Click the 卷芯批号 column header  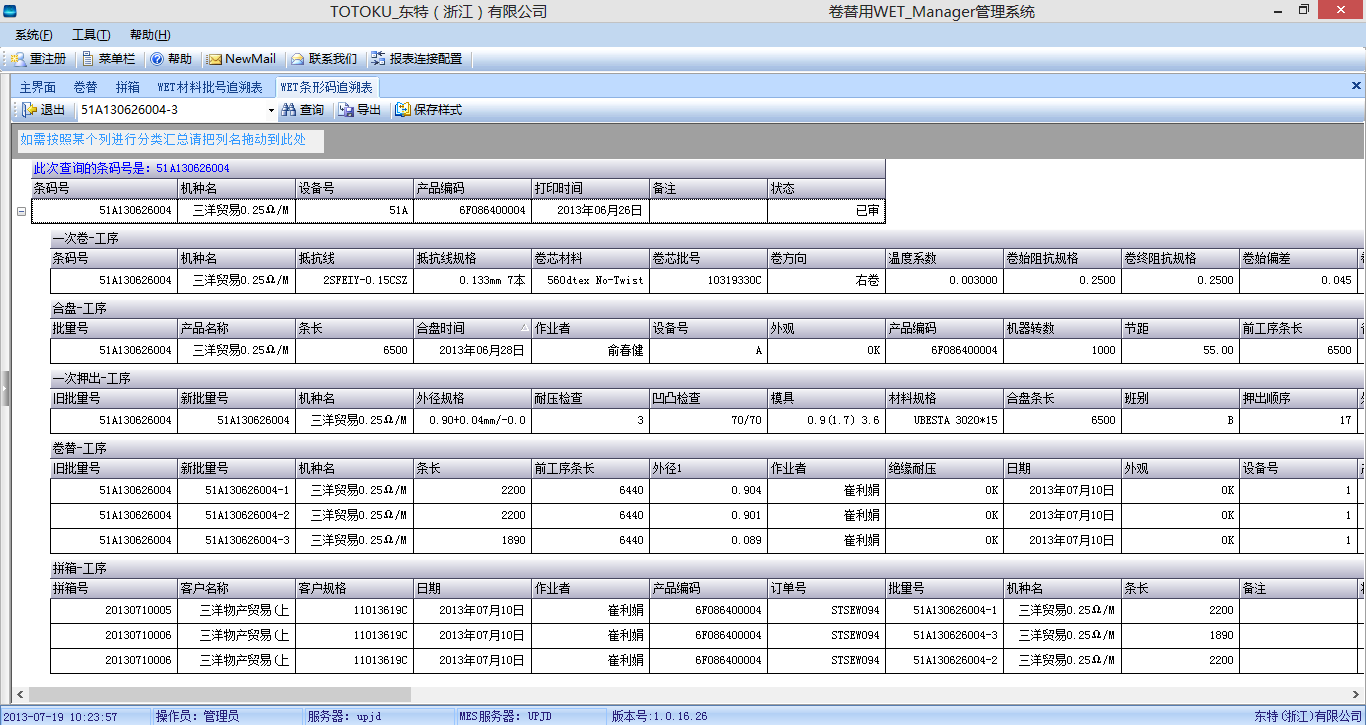[x=709, y=258]
